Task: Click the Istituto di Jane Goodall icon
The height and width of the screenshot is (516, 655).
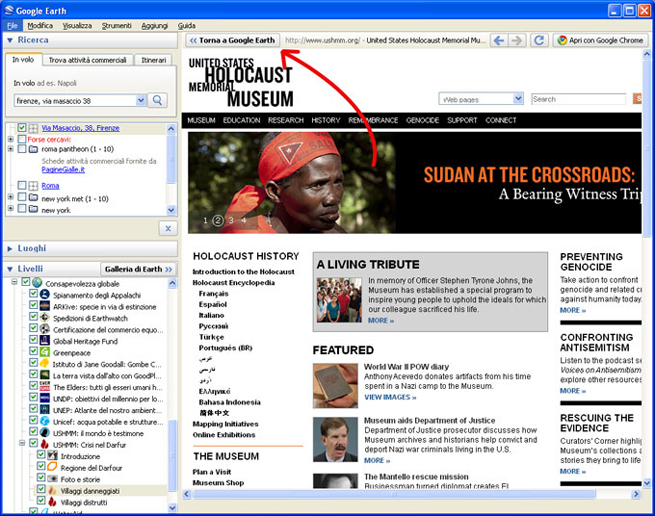Action: pyautogui.click(x=45, y=363)
